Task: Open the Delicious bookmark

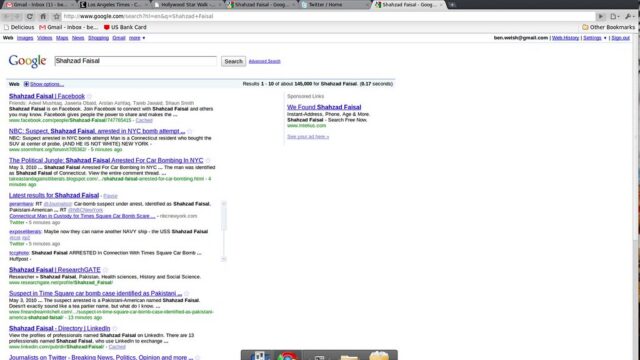Action: 19,27
